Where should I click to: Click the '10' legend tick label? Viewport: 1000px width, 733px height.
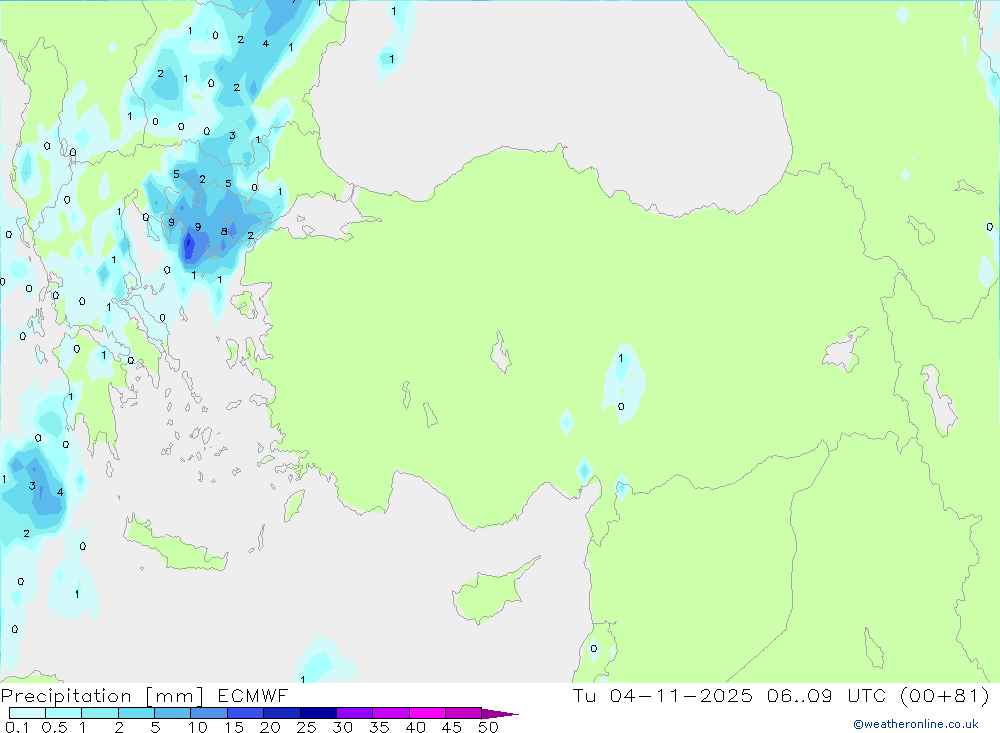[x=198, y=727]
